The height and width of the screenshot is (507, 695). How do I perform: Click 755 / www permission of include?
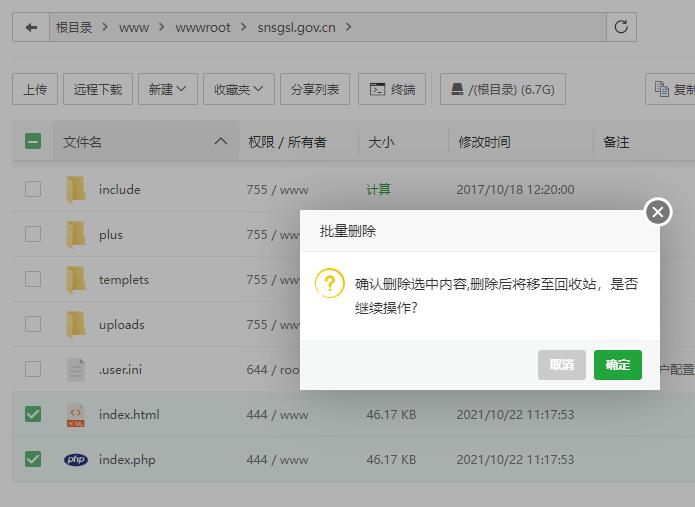277,190
